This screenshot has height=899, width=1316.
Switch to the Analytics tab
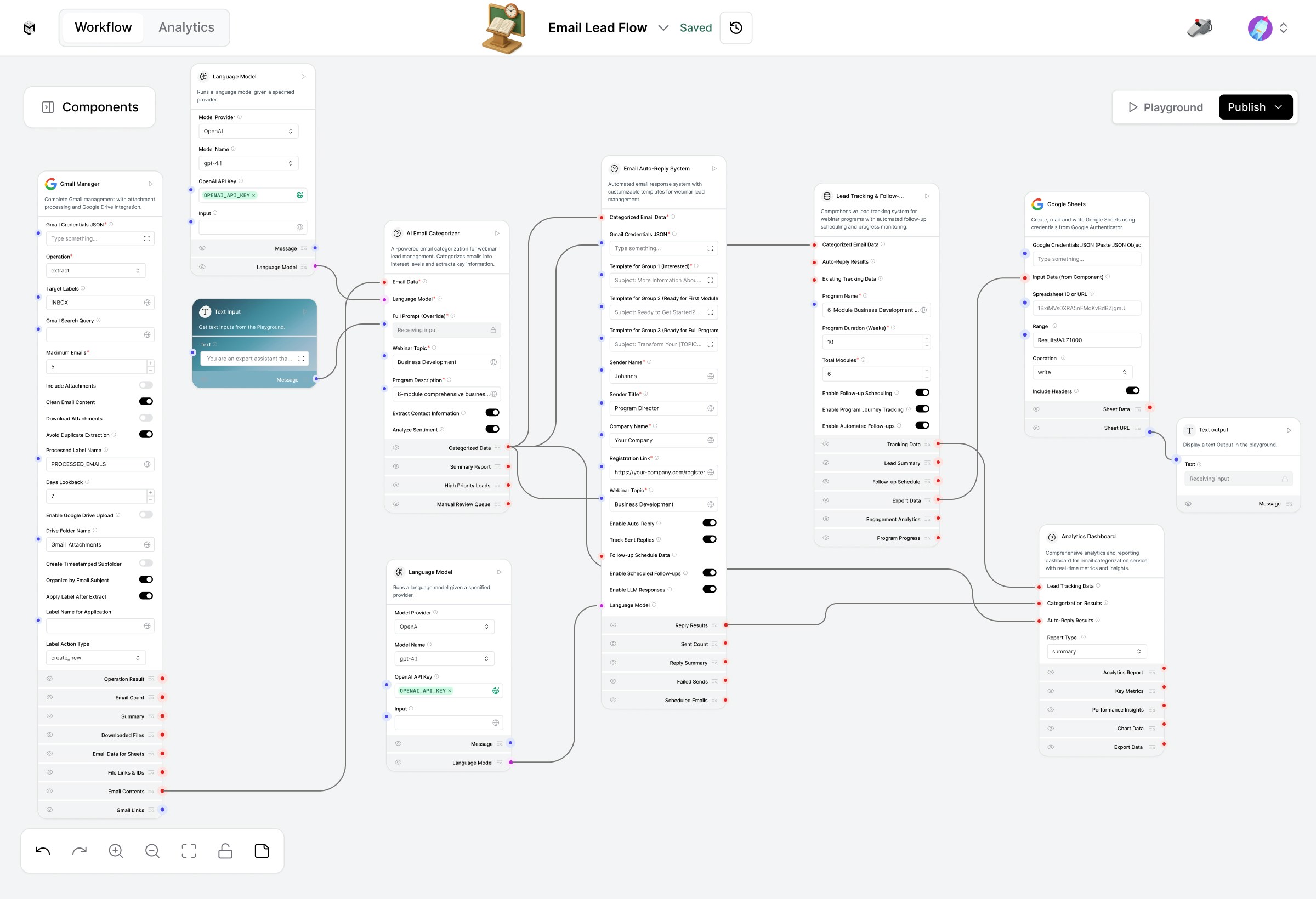186,27
